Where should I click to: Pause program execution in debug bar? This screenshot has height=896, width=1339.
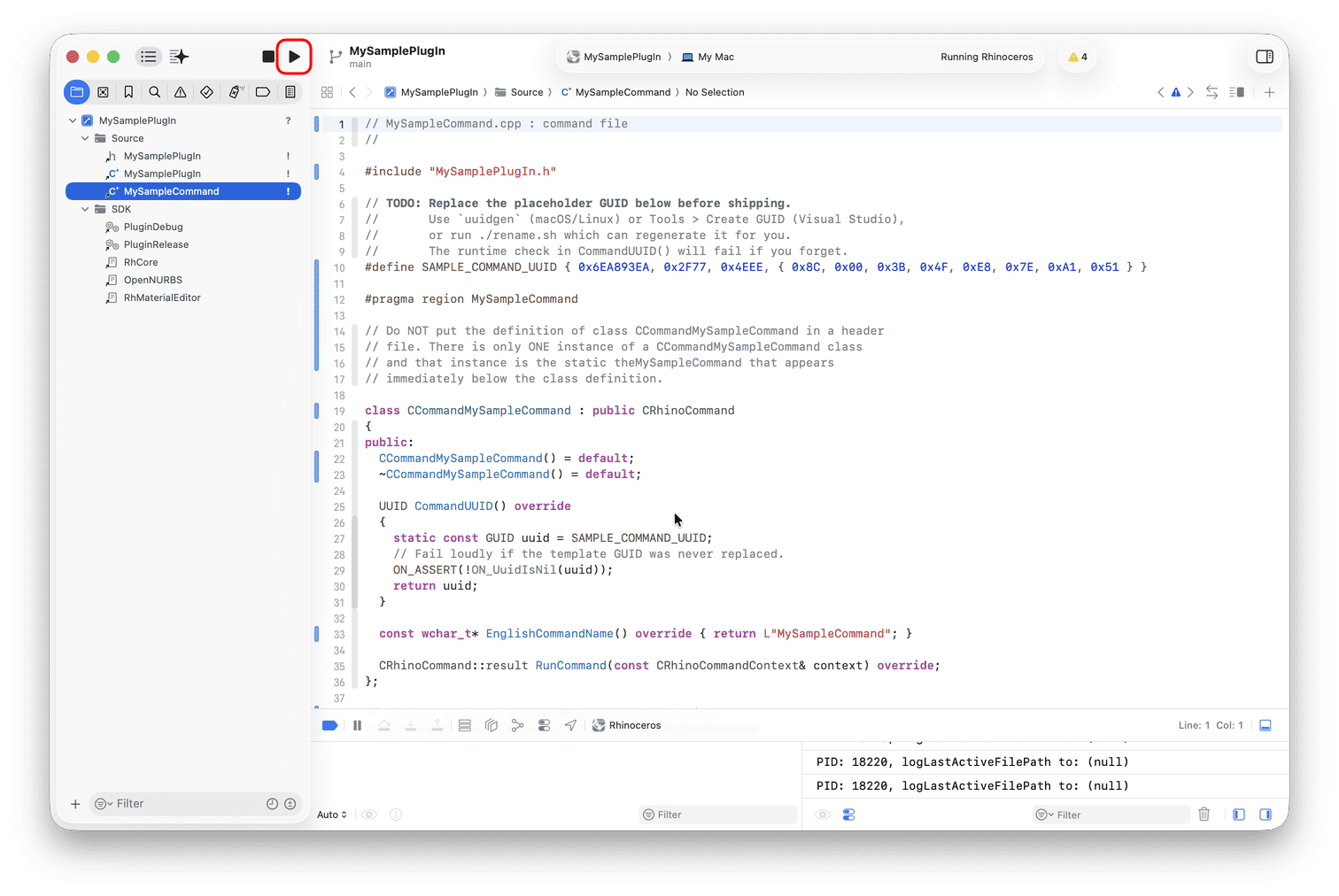357,725
